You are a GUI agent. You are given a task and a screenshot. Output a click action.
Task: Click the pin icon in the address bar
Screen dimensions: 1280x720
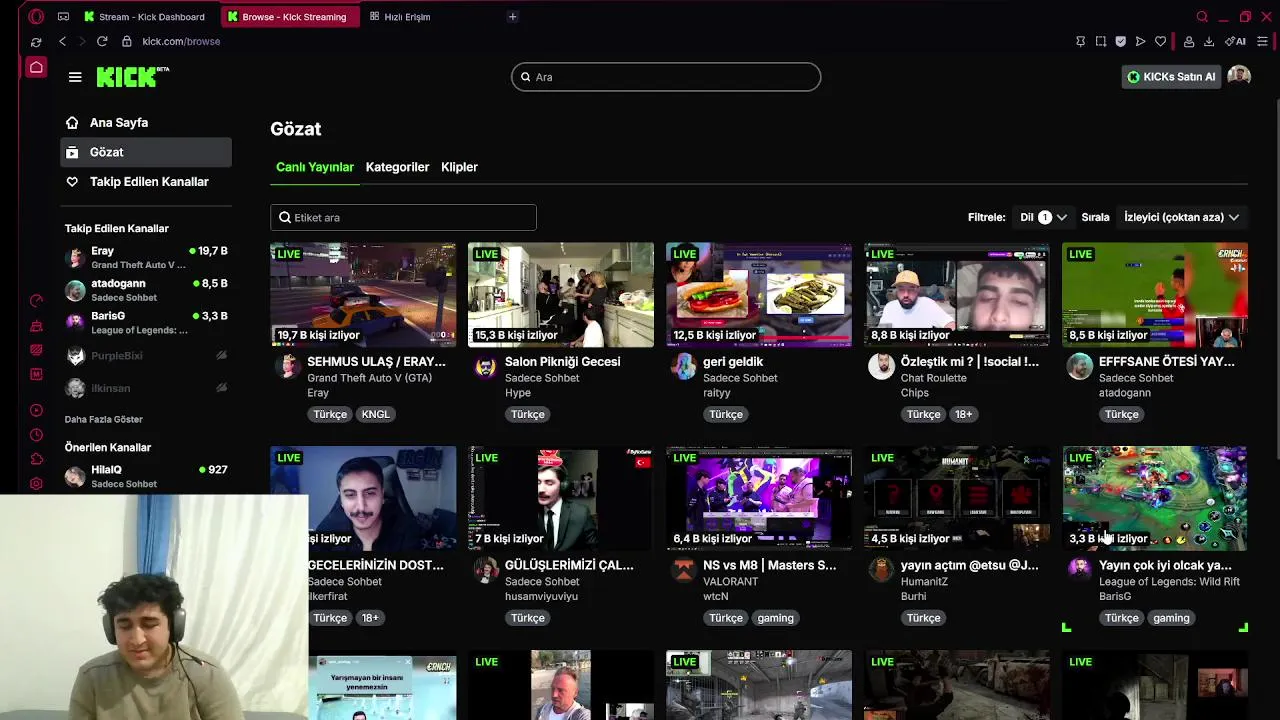coord(1080,41)
